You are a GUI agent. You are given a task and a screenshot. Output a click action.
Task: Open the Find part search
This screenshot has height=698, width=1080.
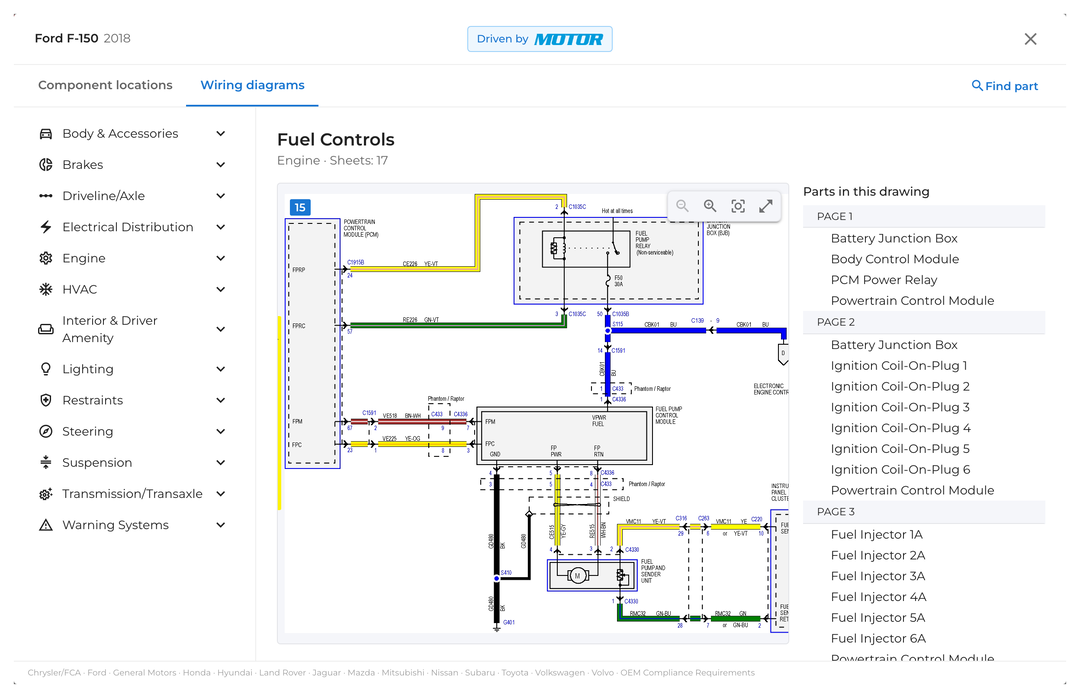pos(1004,85)
